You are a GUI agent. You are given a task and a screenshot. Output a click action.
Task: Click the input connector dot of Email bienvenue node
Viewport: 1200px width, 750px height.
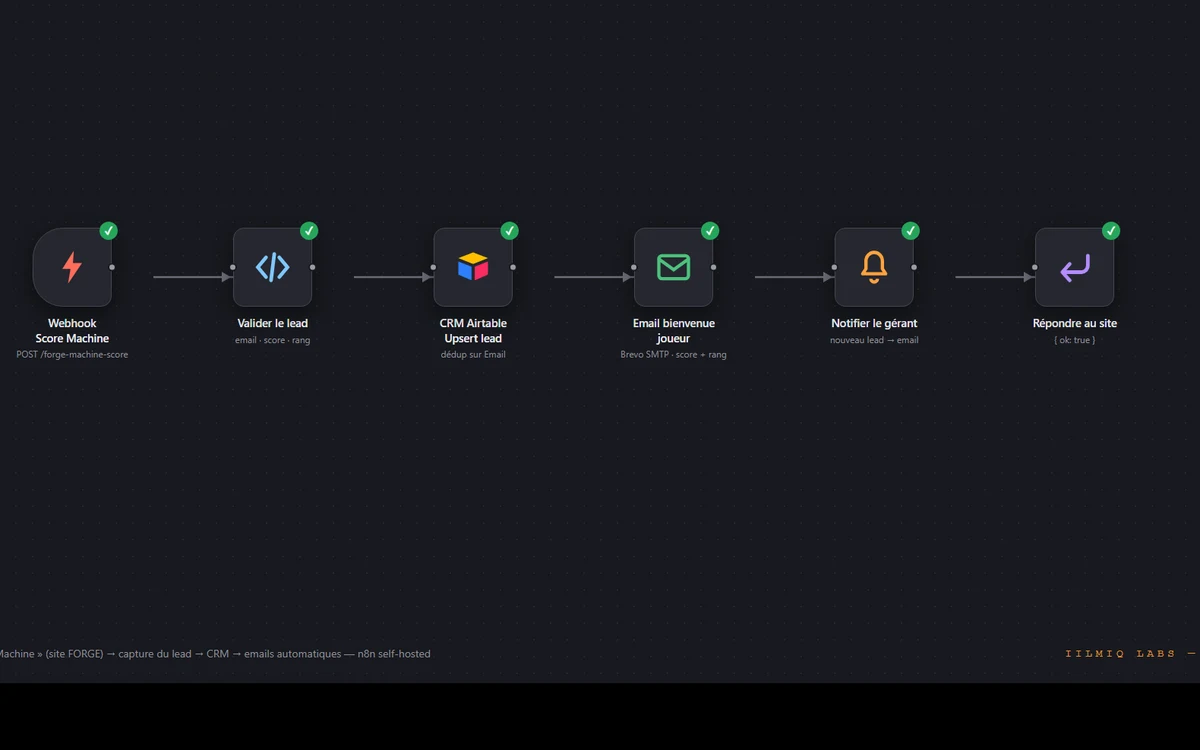[634, 267]
